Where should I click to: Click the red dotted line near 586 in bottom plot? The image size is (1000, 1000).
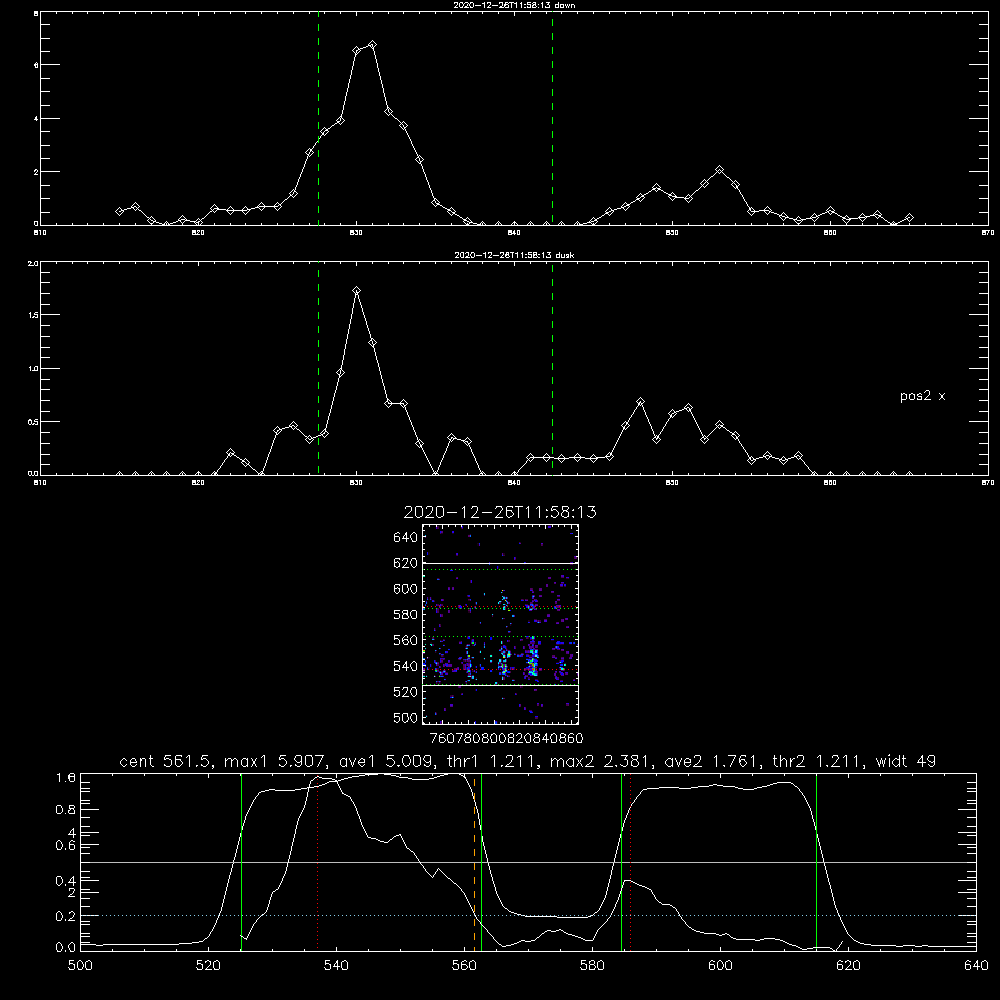coord(630,862)
